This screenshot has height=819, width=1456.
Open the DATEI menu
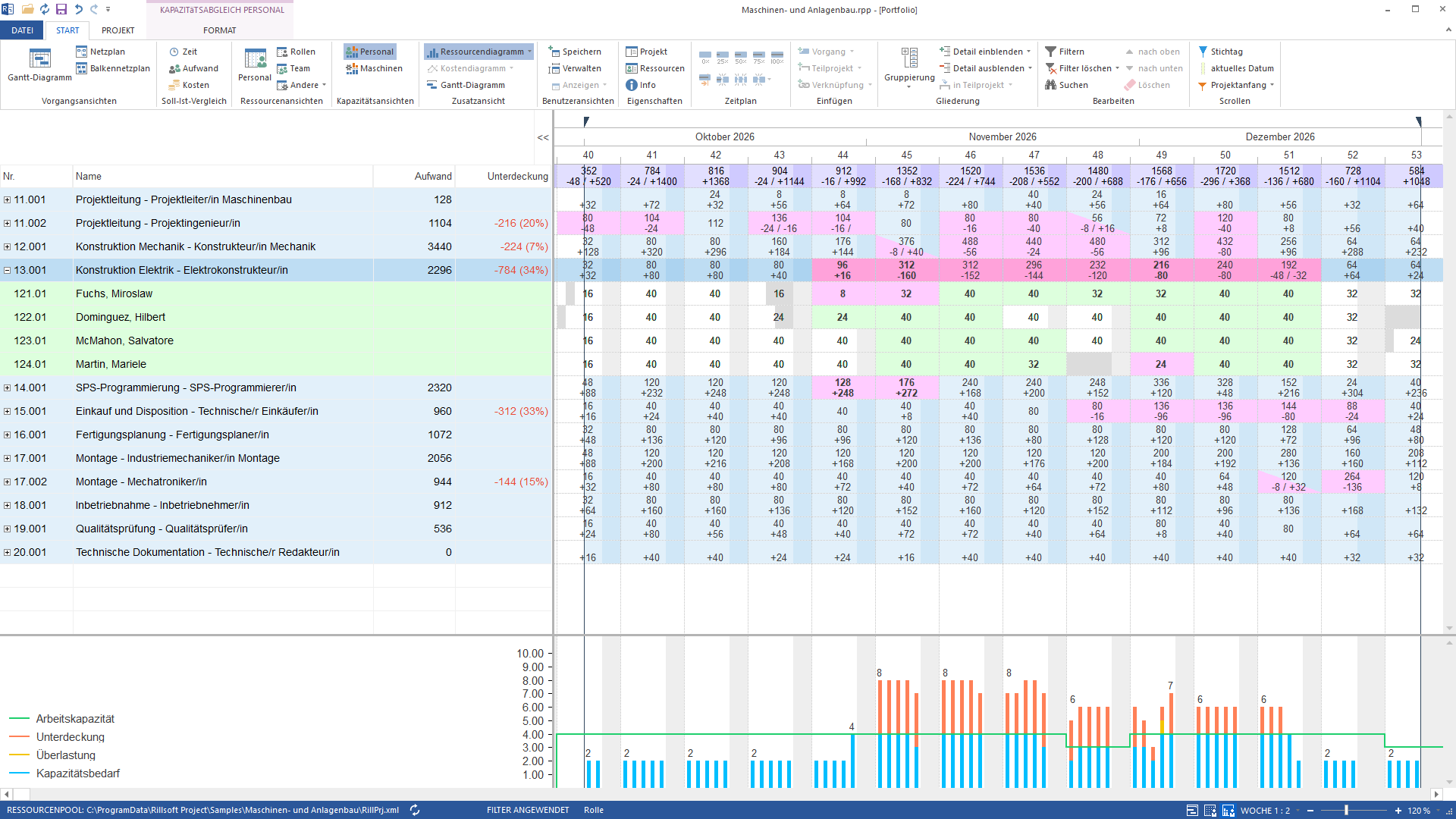[x=22, y=30]
